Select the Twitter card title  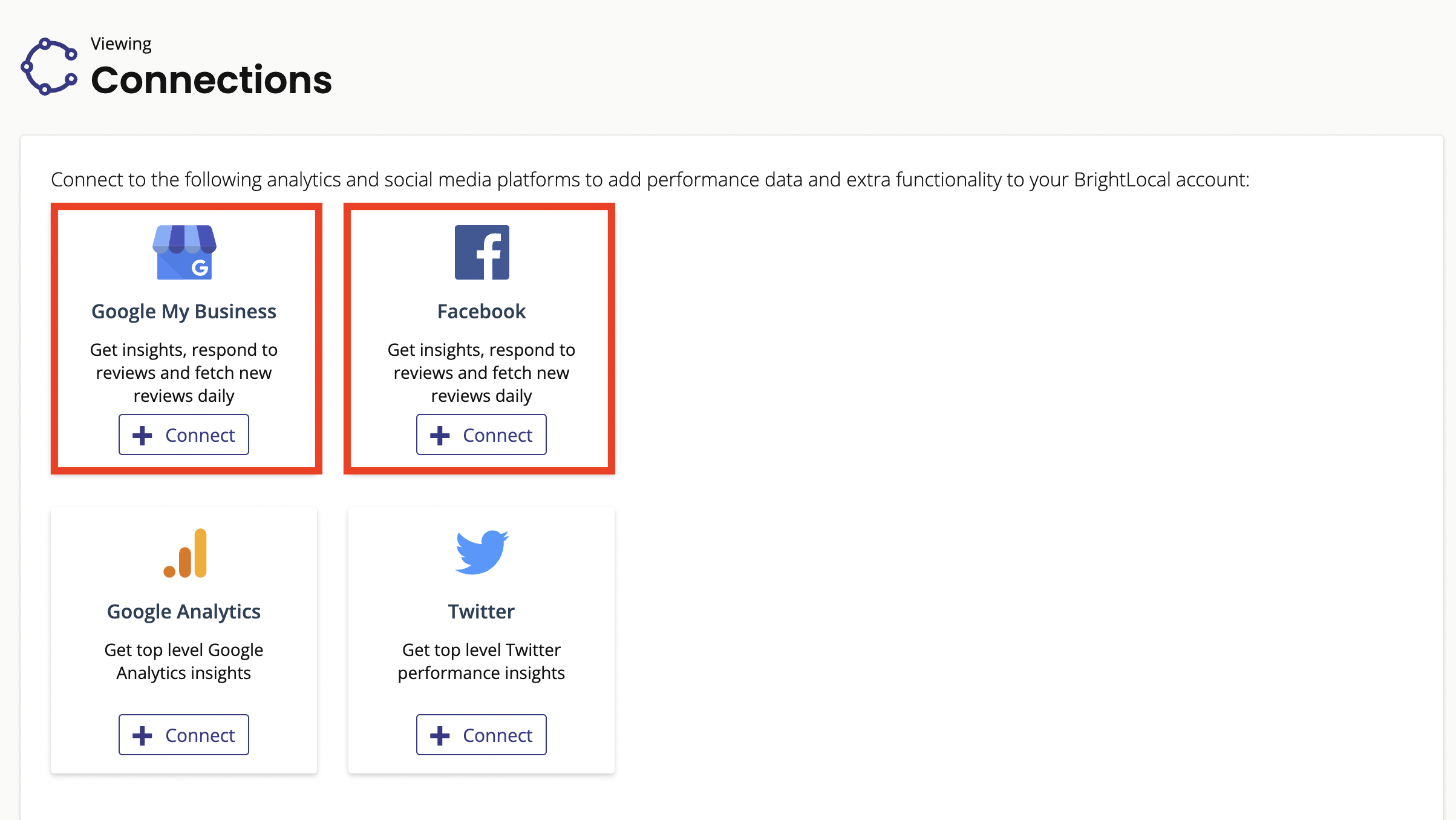482,611
